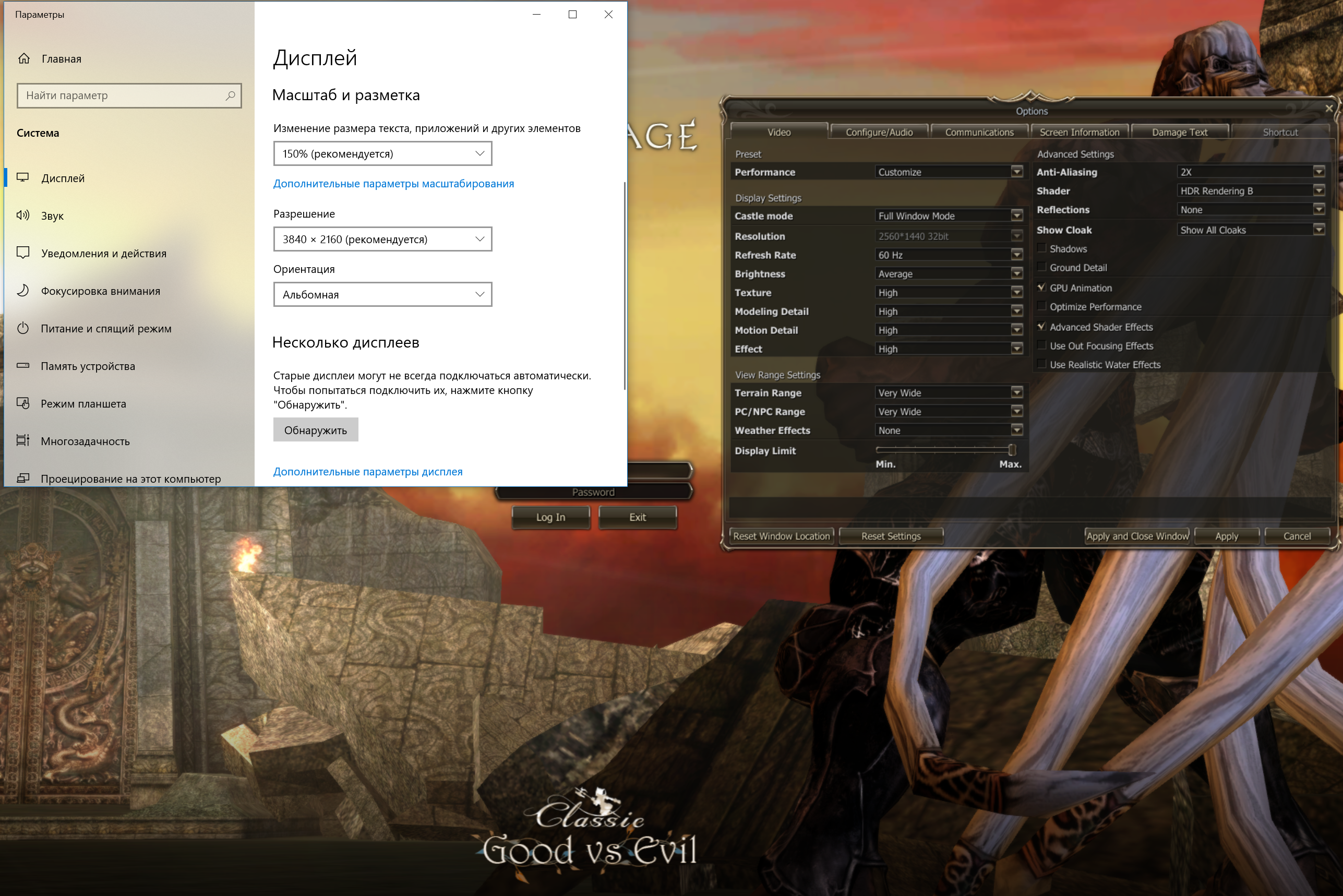Image resolution: width=1343 pixels, height=896 pixels.
Task: Click Apply and Close Window button
Action: click(x=1137, y=536)
